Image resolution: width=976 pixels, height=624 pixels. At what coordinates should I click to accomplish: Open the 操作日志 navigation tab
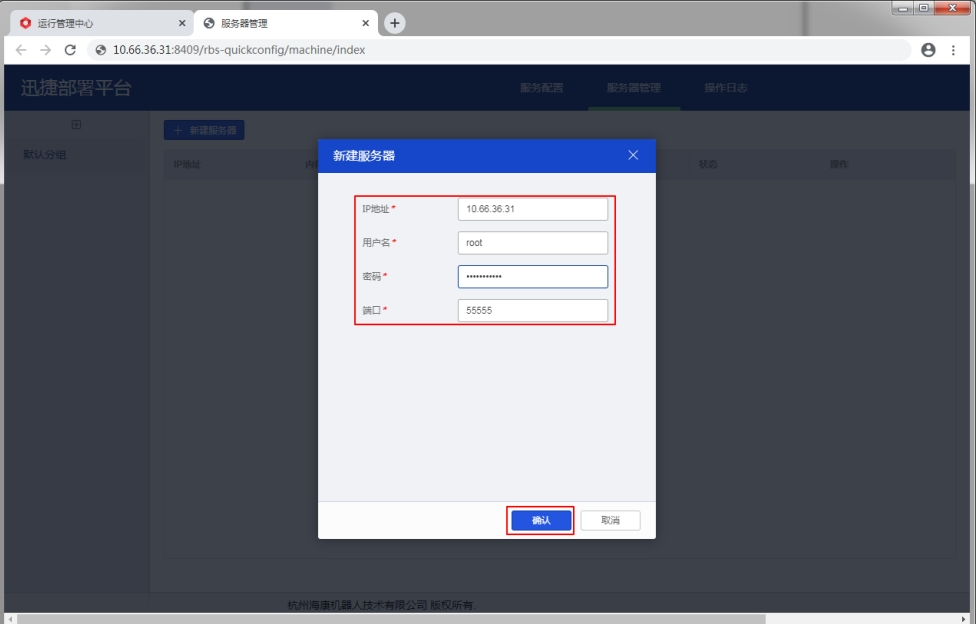click(726, 88)
